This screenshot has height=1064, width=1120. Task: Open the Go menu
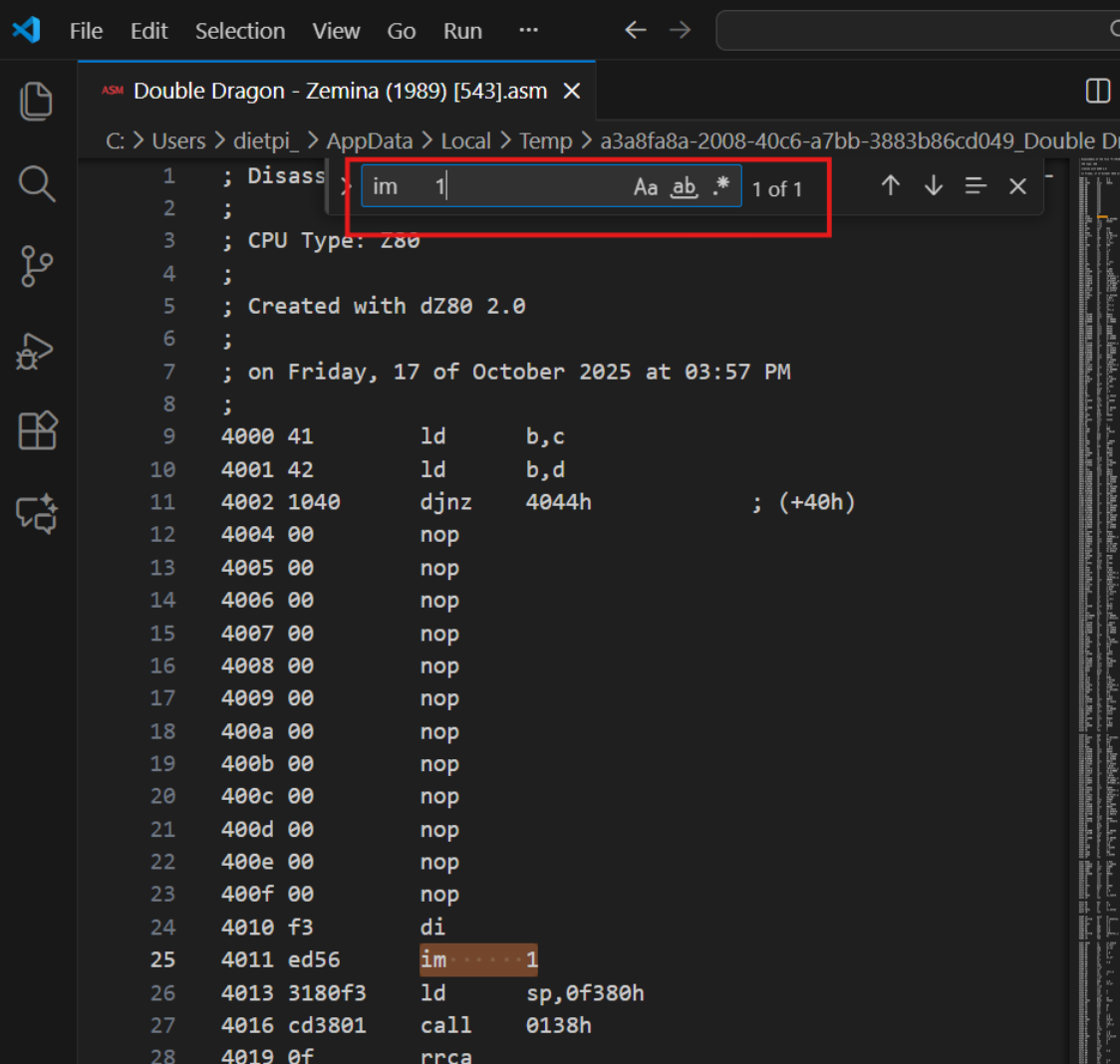[x=401, y=31]
